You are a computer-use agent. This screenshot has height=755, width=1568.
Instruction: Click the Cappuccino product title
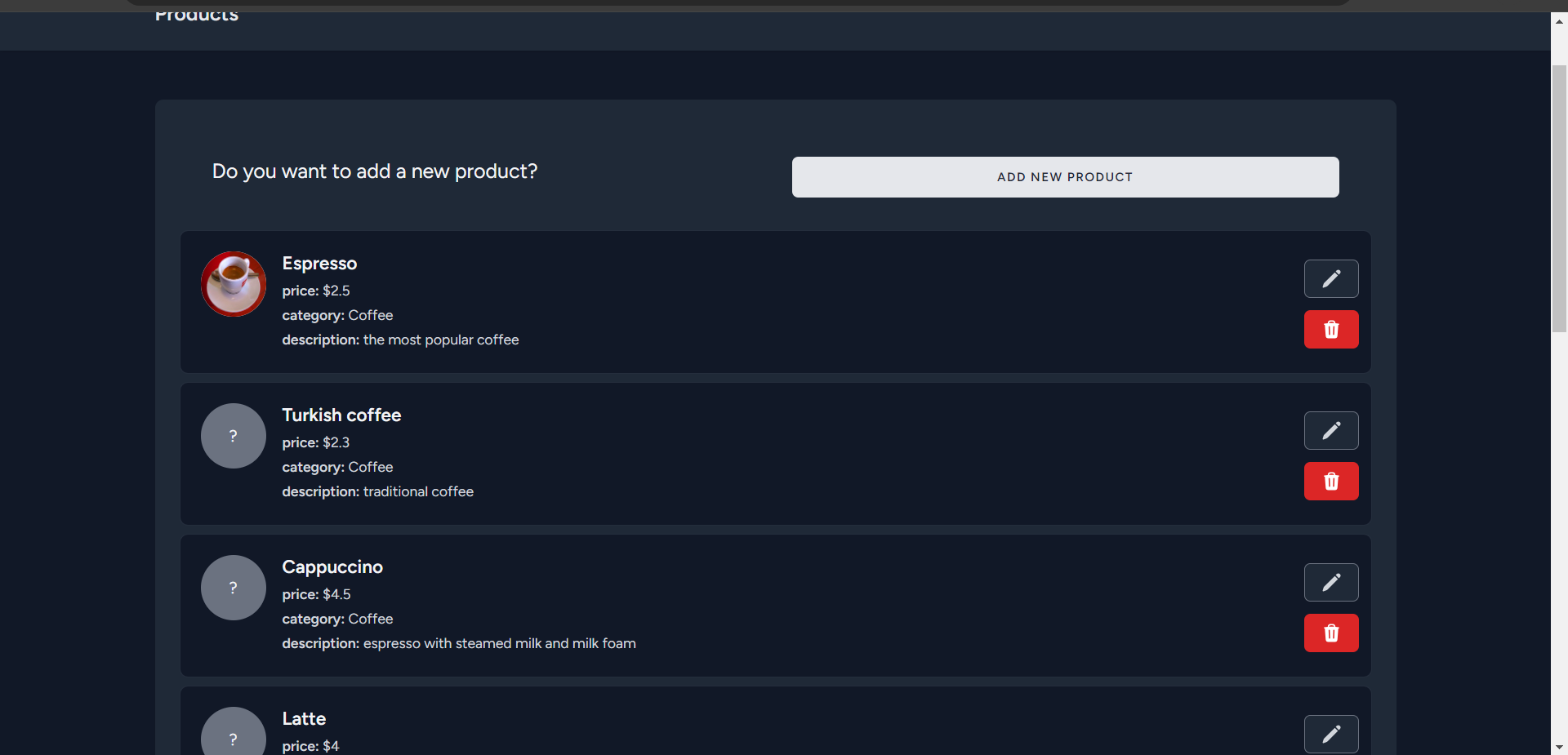(332, 567)
